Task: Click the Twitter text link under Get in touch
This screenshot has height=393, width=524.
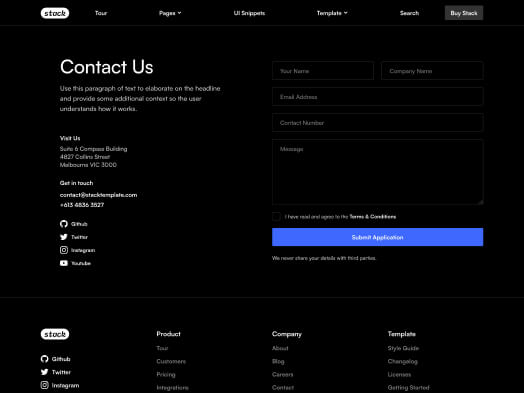Action: tap(80, 237)
